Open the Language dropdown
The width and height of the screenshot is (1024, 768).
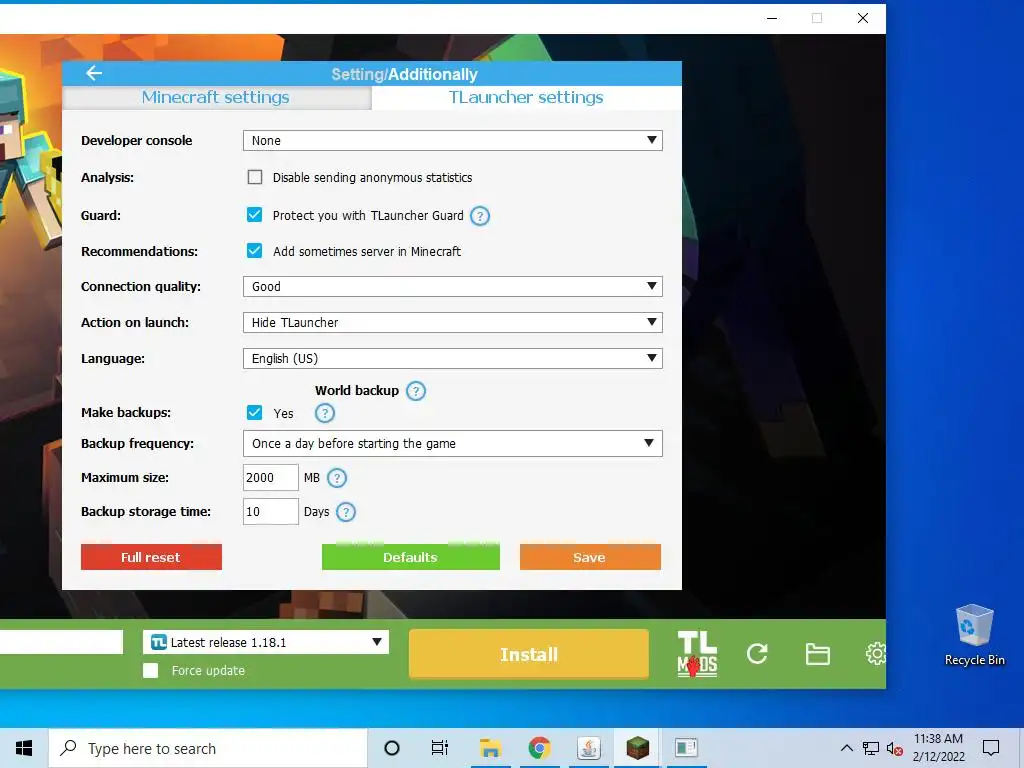pyautogui.click(x=453, y=359)
